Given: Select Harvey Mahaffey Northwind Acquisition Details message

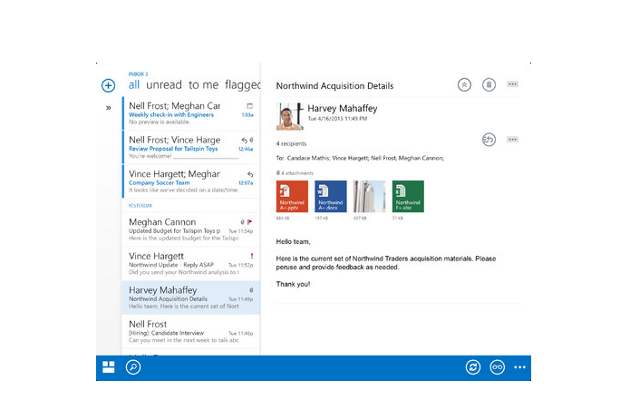Looking at the screenshot, I should click(x=191, y=297).
